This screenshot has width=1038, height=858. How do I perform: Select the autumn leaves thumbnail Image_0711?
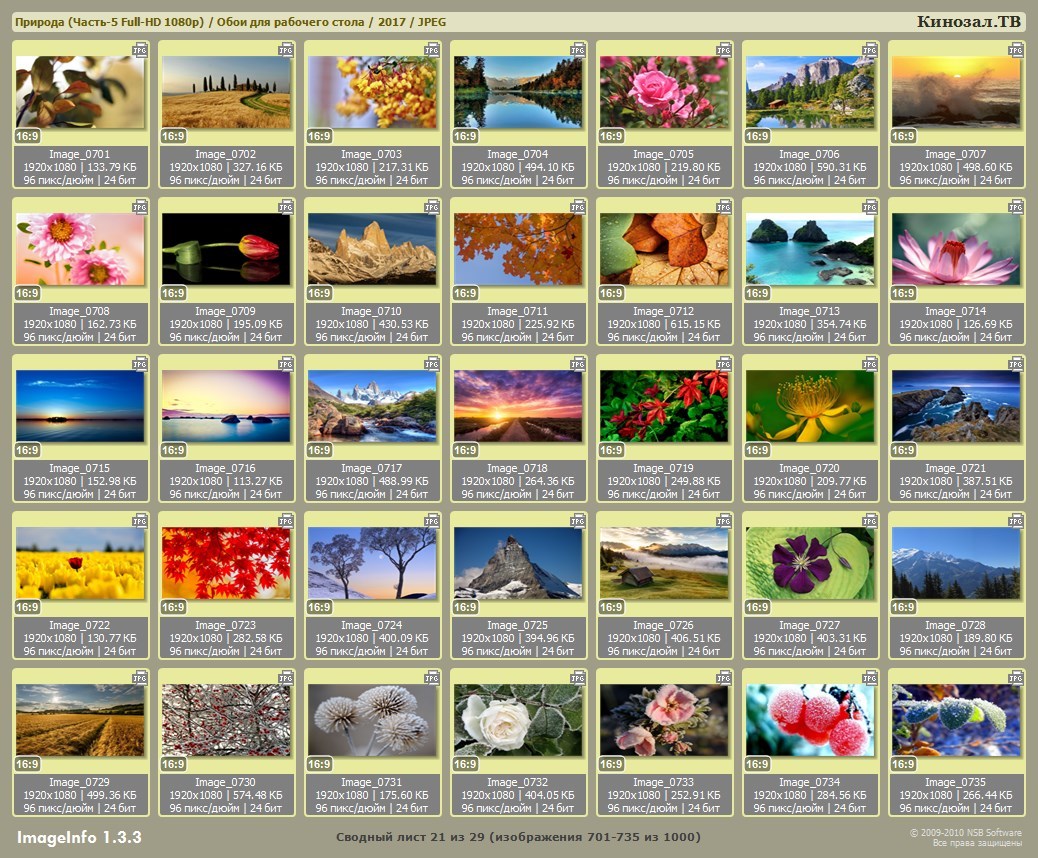(x=518, y=248)
